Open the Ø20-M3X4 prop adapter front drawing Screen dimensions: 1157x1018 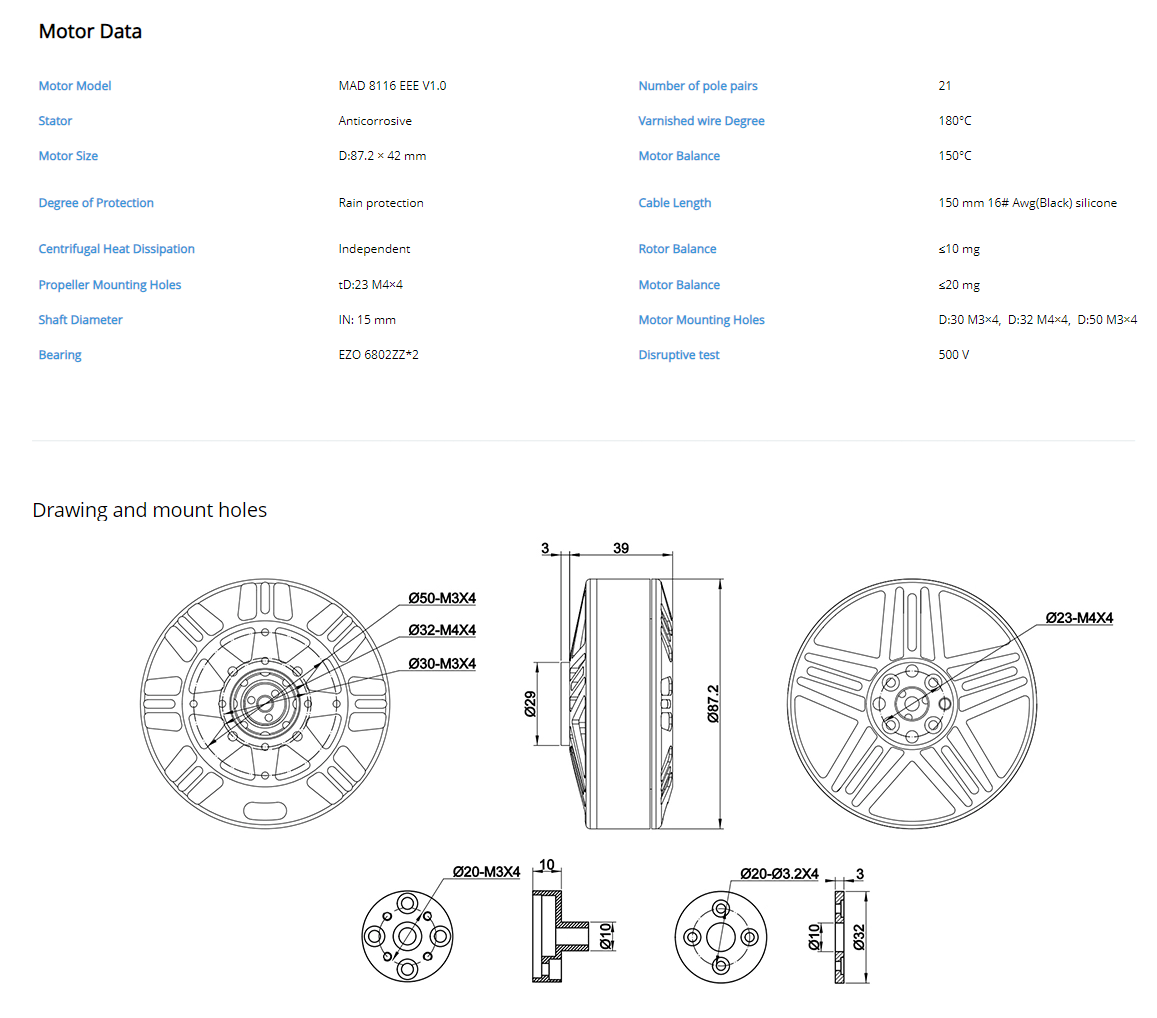coord(407,936)
